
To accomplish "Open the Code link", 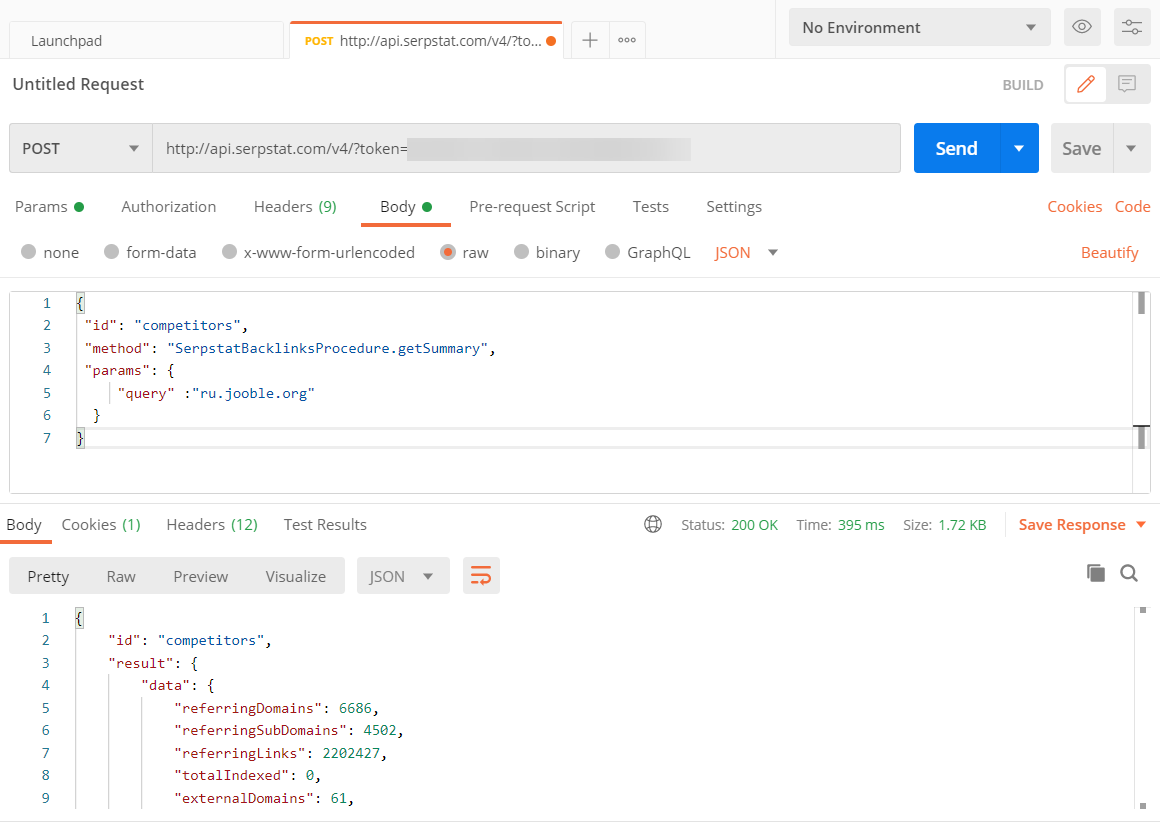I will coord(1133,206).
